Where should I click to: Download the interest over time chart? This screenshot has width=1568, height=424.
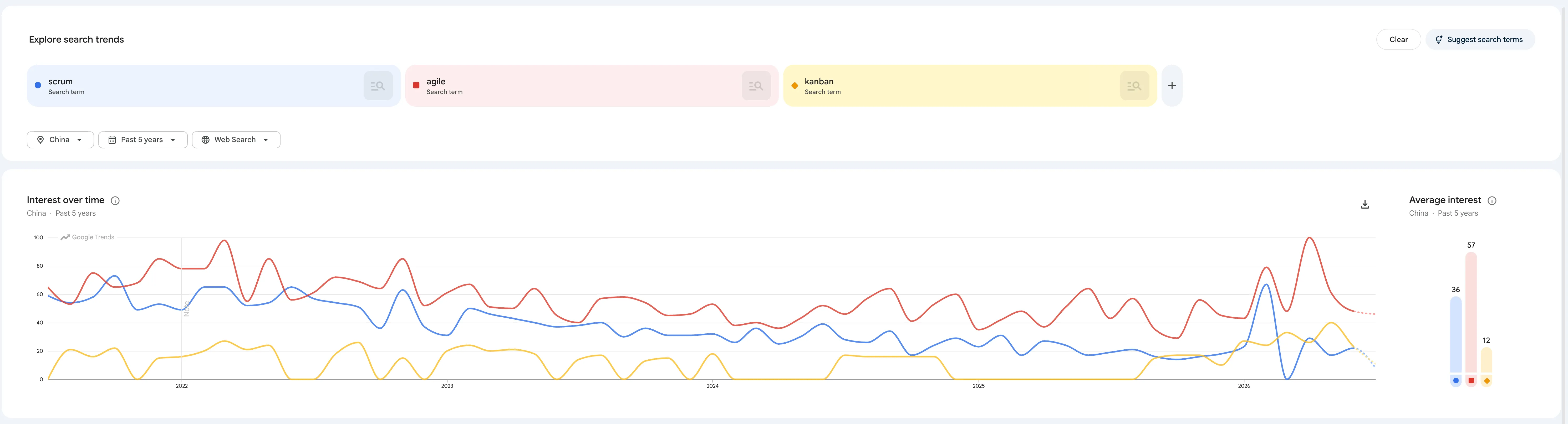(x=1365, y=204)
